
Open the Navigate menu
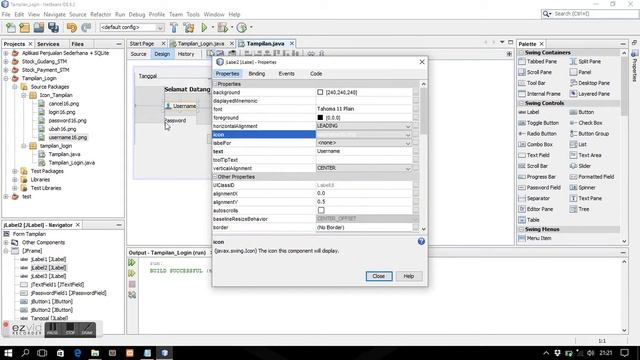point(54,14)
